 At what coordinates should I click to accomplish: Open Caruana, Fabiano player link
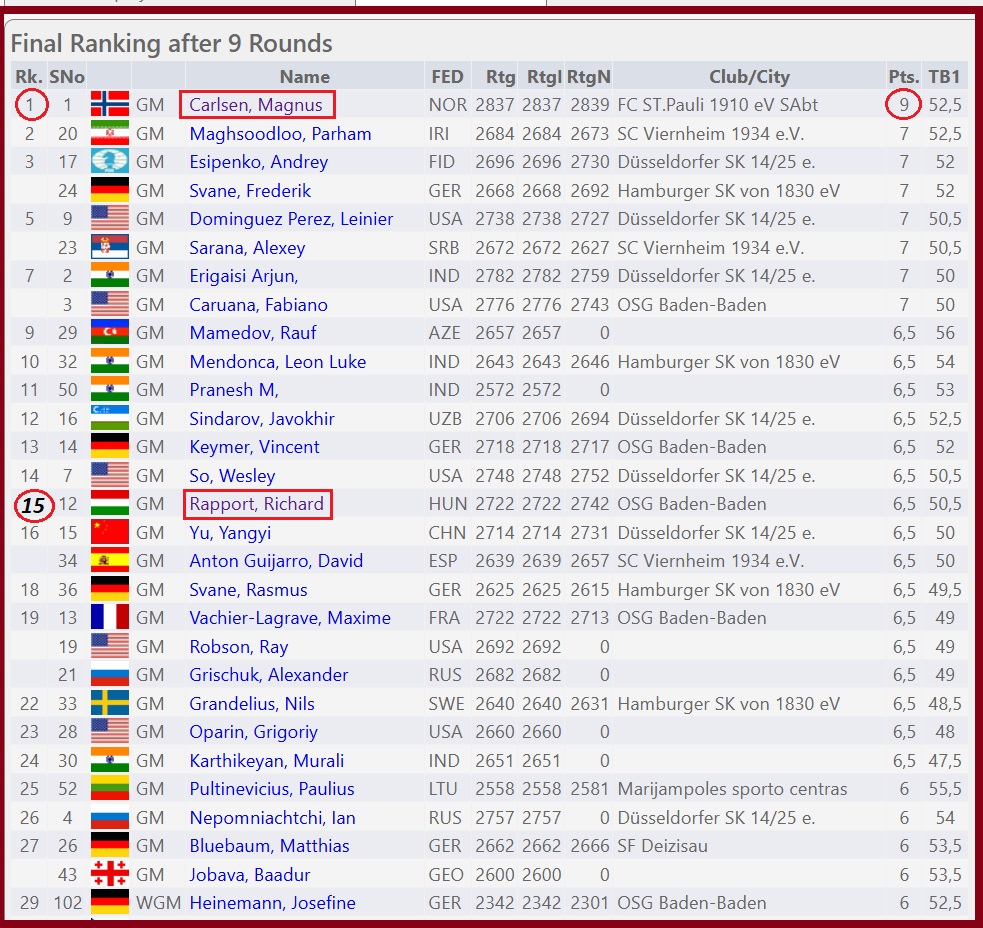258,305
